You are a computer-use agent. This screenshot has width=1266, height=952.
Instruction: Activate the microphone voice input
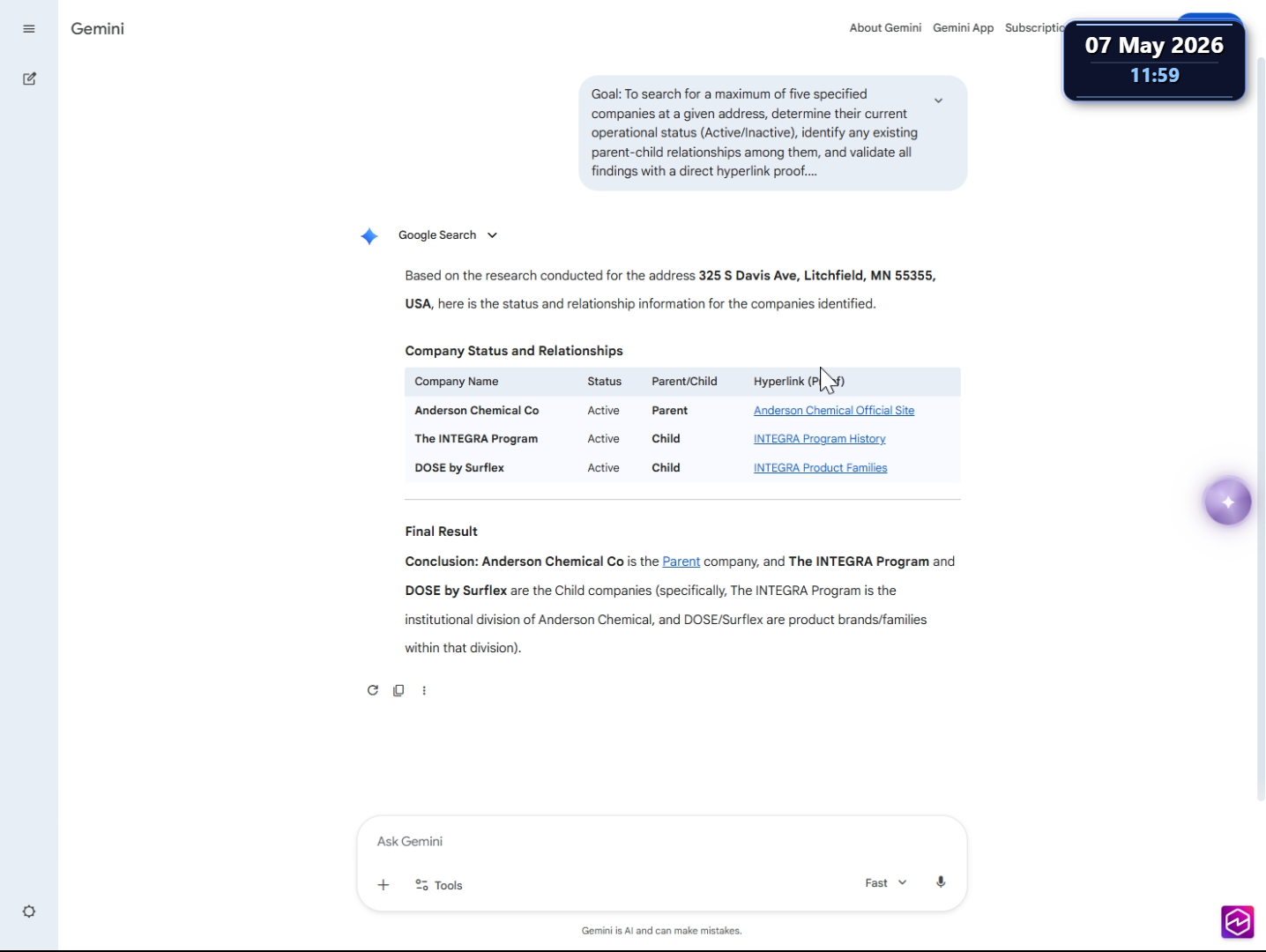coord(941,882)
